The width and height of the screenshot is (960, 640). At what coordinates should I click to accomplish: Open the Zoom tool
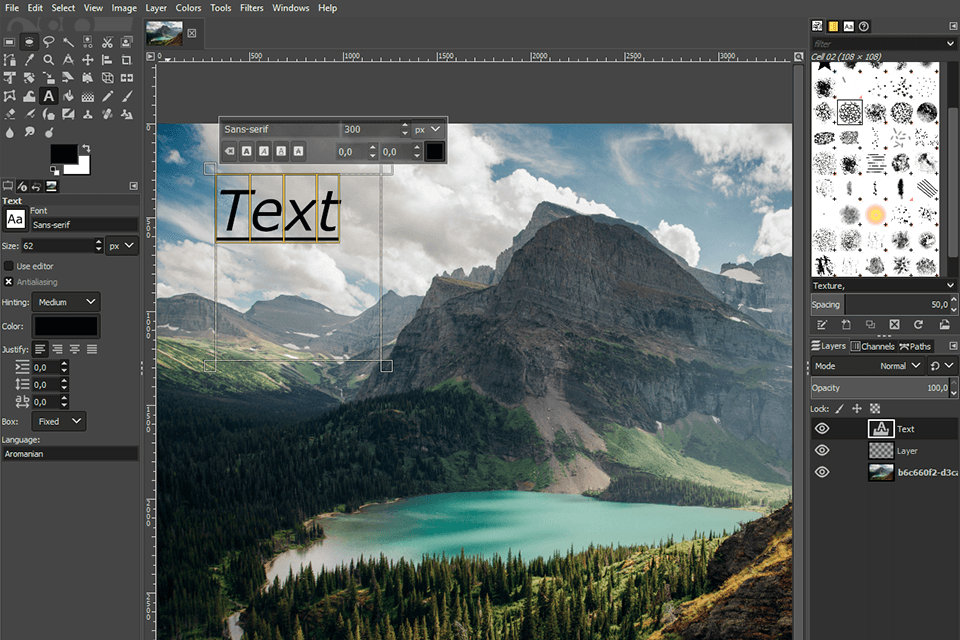click(x=48, y=60)
